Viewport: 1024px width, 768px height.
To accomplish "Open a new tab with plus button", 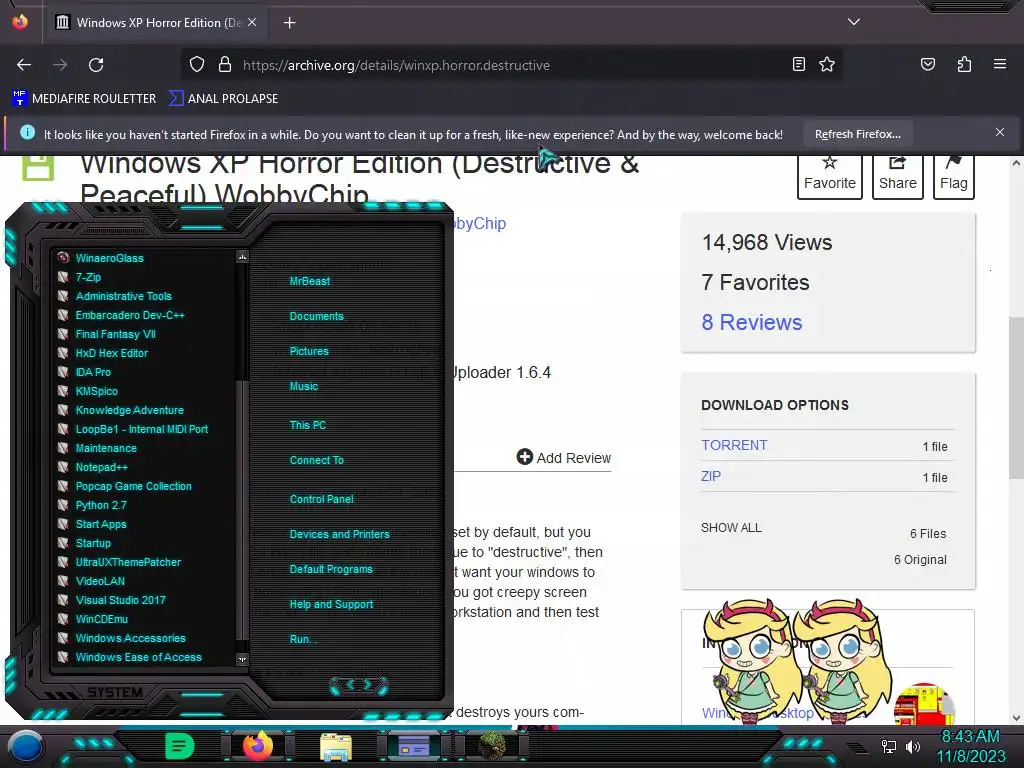I will [x=289, y=23].
